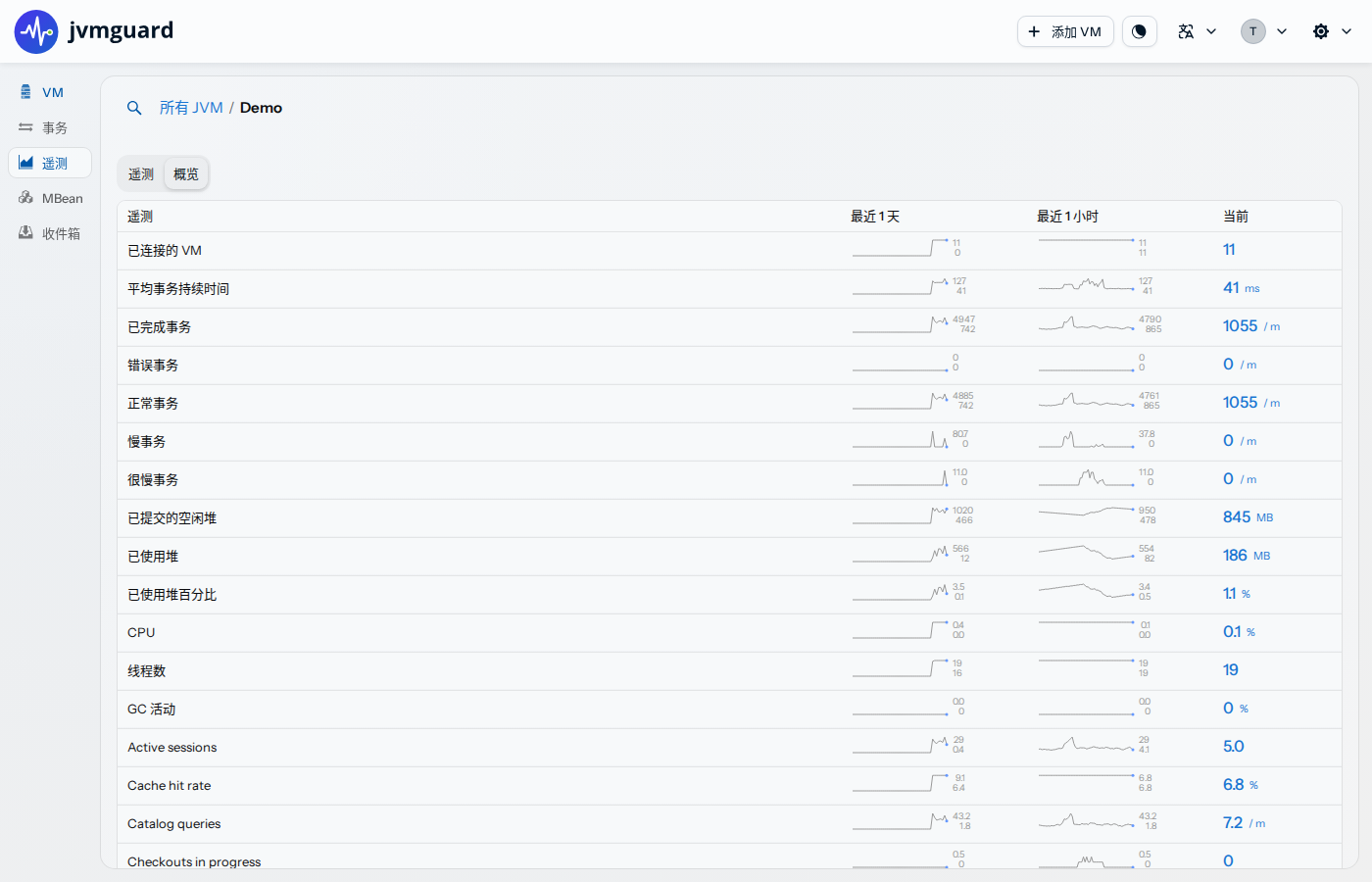Screen dimensions: 1372x882
Task: Click the current value 19 for 线程数
Action: (1231, 670)
